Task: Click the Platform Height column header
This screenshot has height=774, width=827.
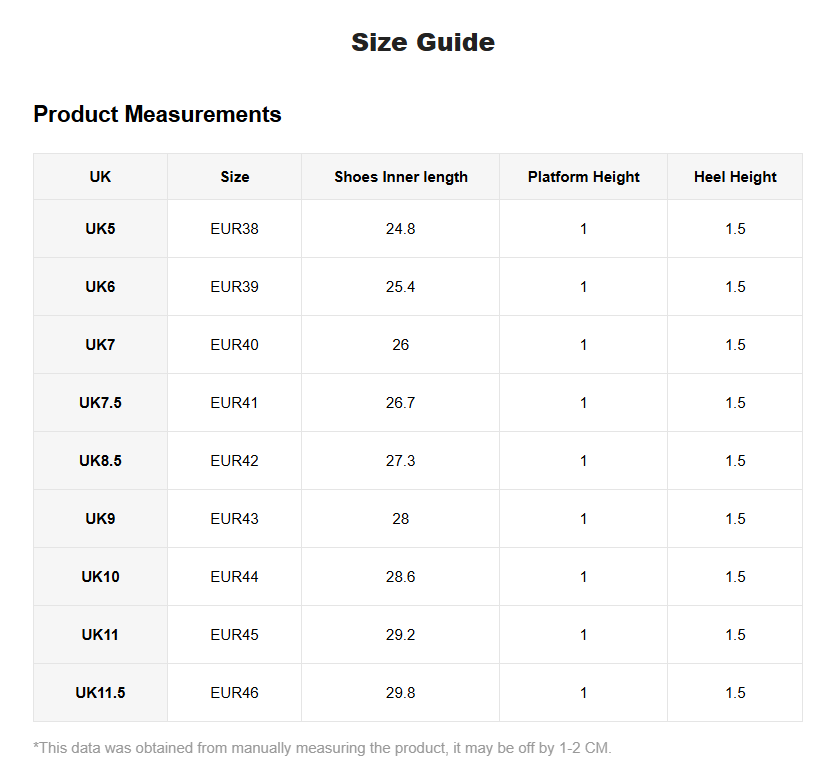Action: [x=584, y=177]
